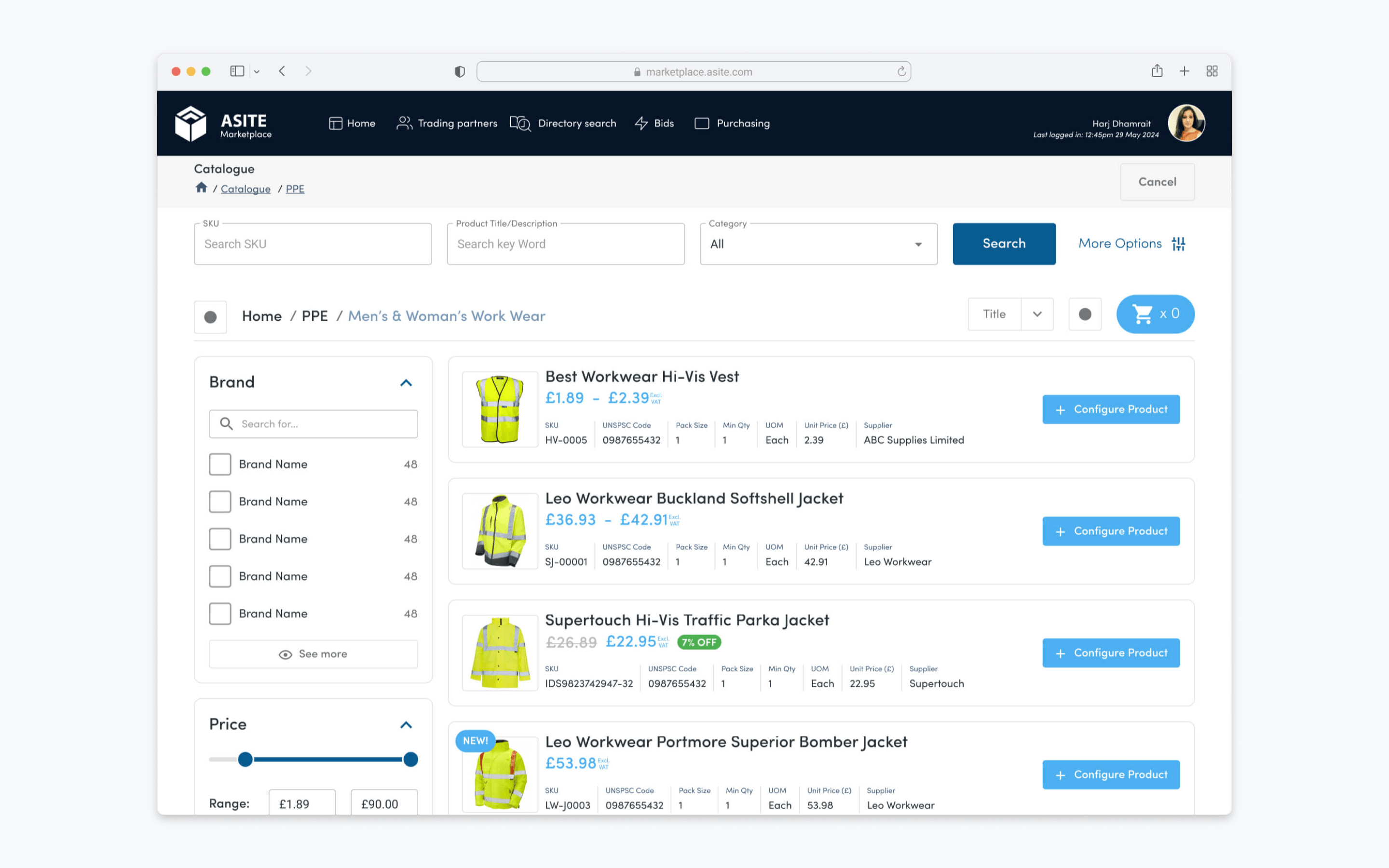This screenshot has width=1389, height=868.
Task: Click the privacy shield icon
Action: [x=460, y=72]
